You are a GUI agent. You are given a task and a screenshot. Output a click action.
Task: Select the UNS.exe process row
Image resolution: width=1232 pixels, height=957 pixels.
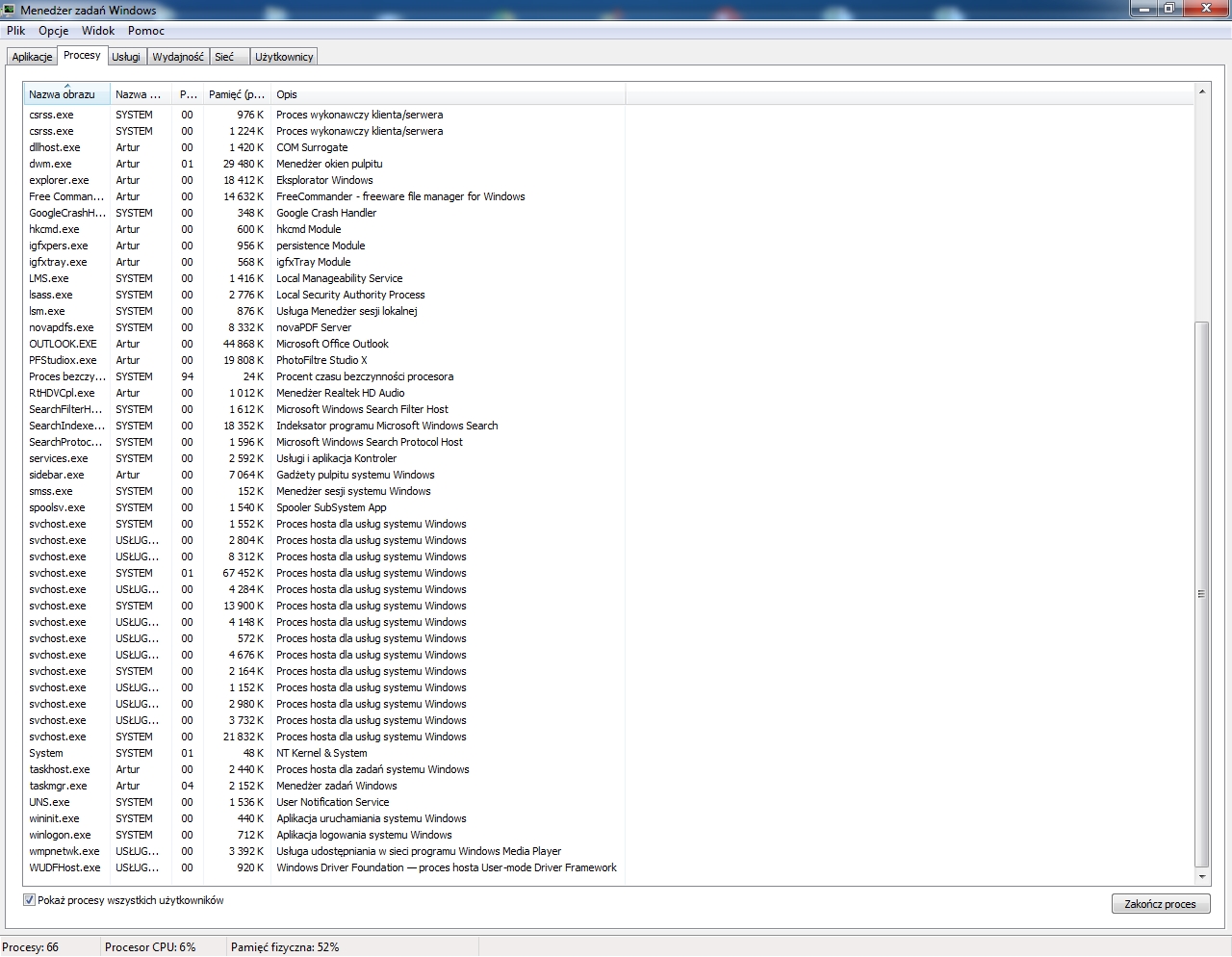(x=324, y=802)
